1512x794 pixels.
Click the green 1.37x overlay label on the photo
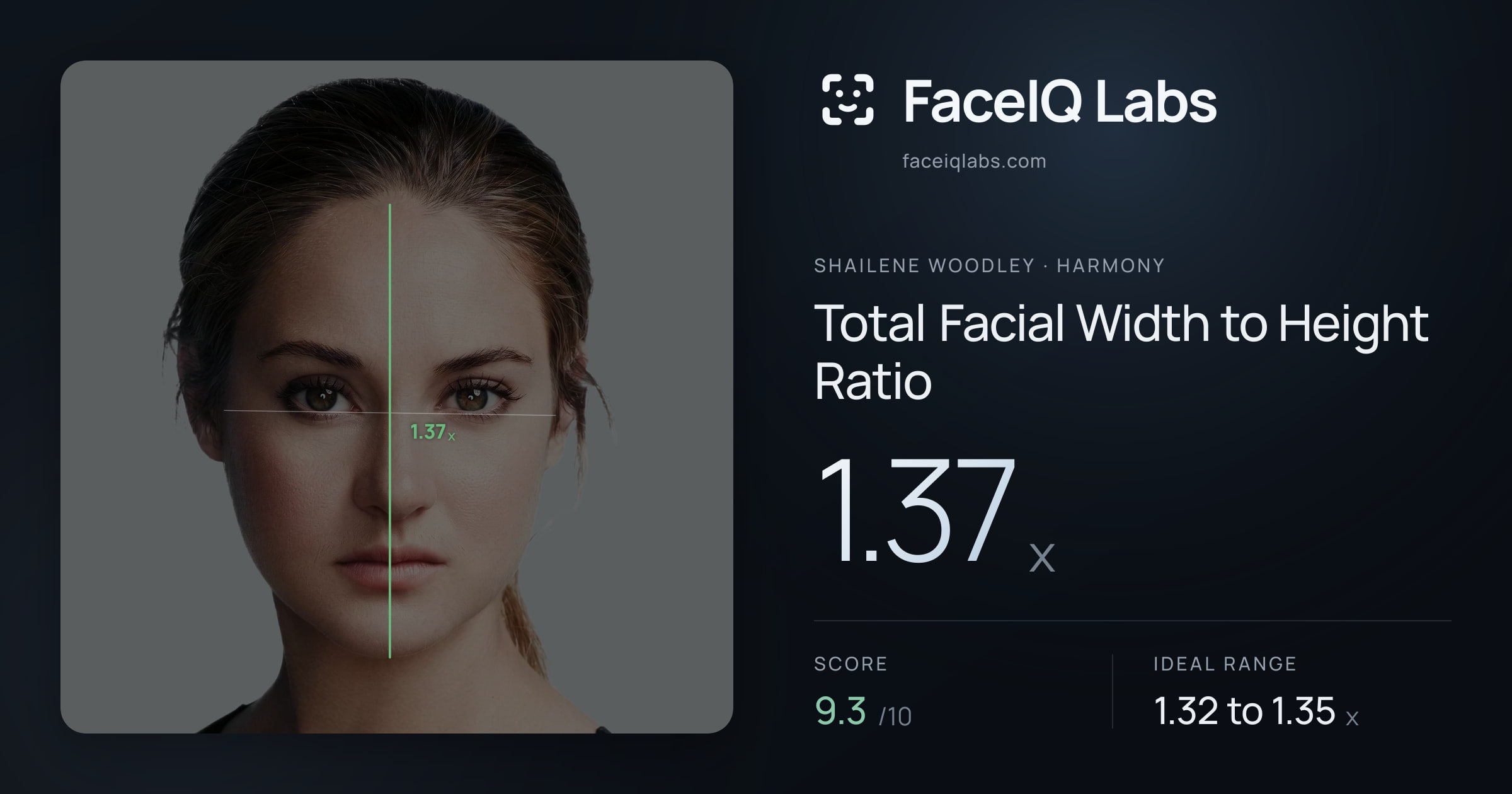click(x=433, y=432)
